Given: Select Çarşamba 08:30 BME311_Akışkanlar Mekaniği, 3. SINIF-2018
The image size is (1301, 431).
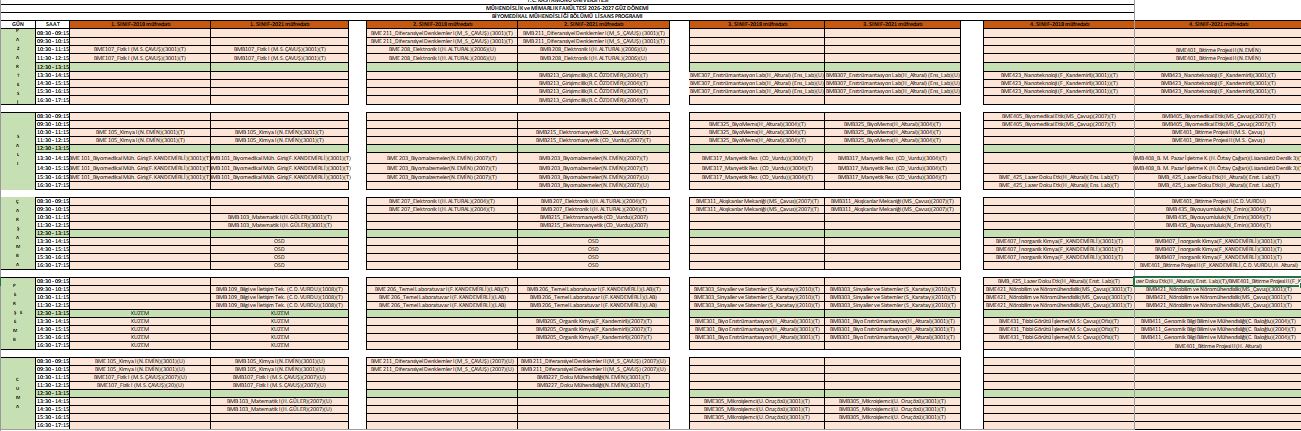Looking at the screenshot, I should point(757,200).
